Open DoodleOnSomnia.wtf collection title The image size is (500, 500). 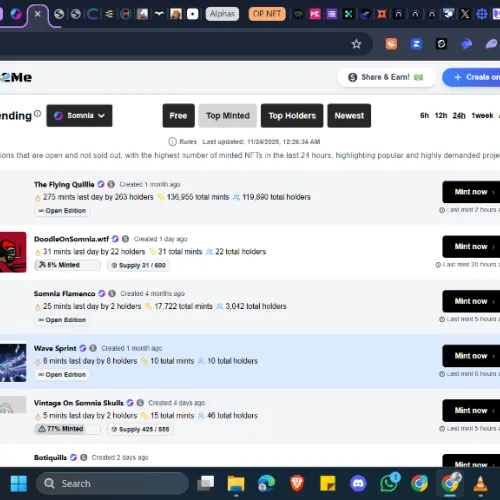point(71,239)
